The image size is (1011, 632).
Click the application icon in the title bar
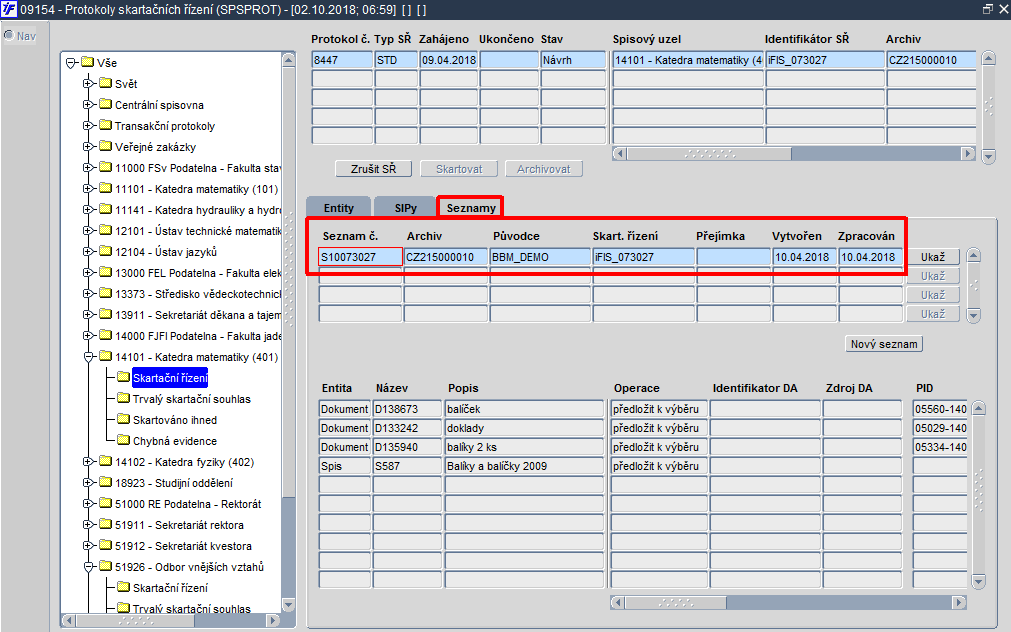pyautogui.click(x=9, y=9)
